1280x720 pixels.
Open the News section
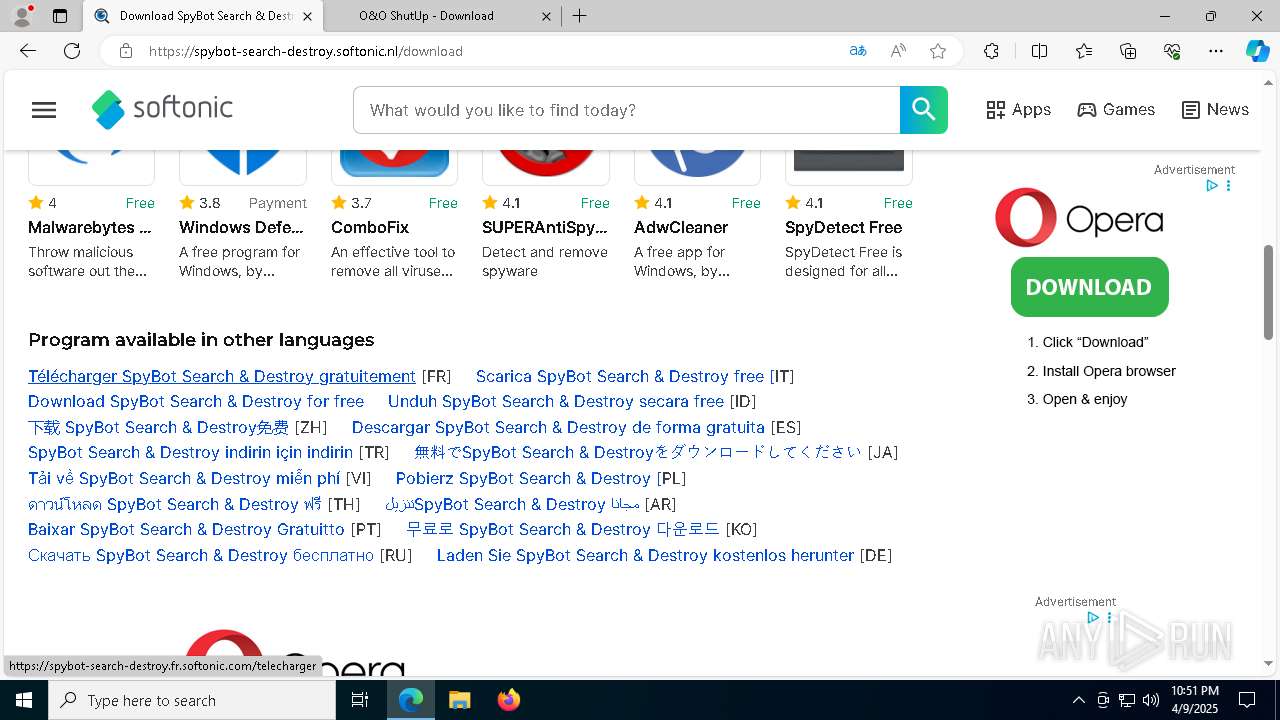pyautogui.click(x=1215, y=110)
